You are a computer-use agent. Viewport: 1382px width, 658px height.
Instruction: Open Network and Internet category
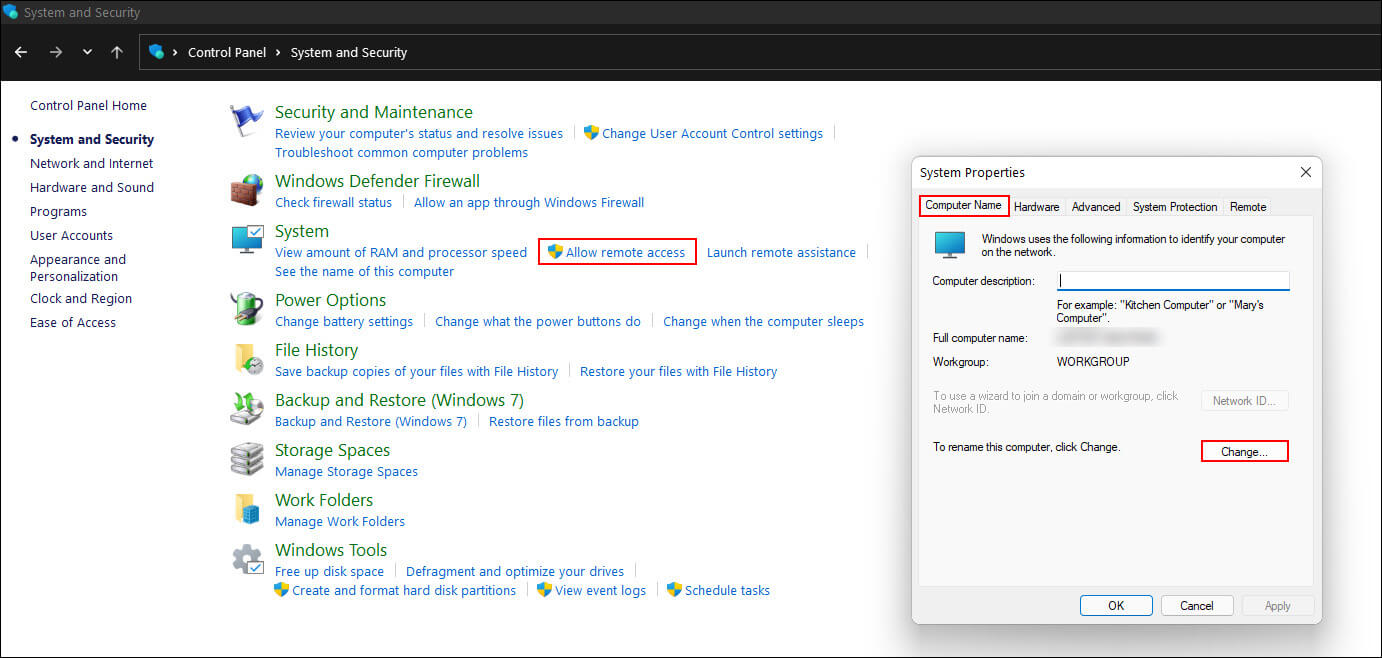click(x=92, y=164)
